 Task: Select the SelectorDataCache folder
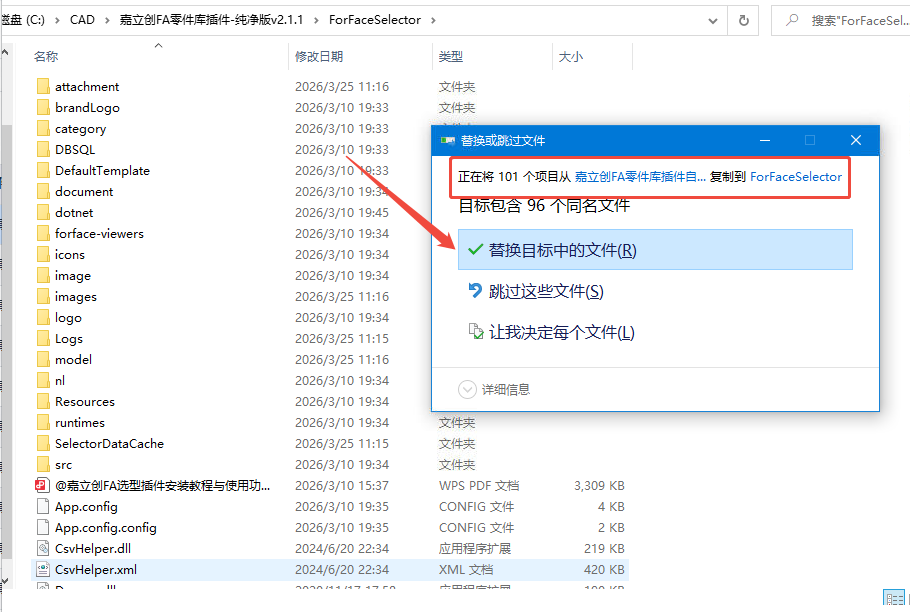109,443
